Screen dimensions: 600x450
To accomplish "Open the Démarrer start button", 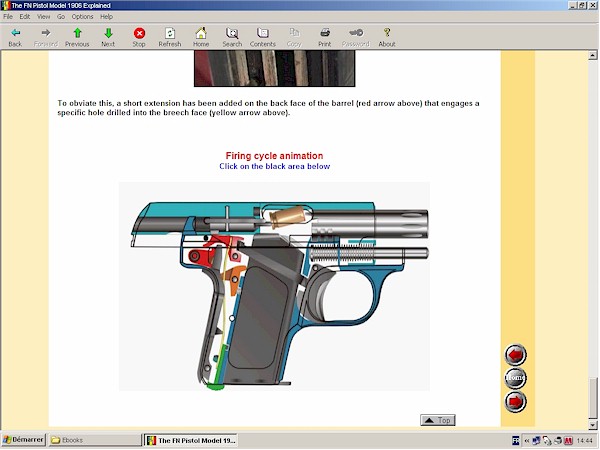I will pyautogui.click(x=23, y=440).
